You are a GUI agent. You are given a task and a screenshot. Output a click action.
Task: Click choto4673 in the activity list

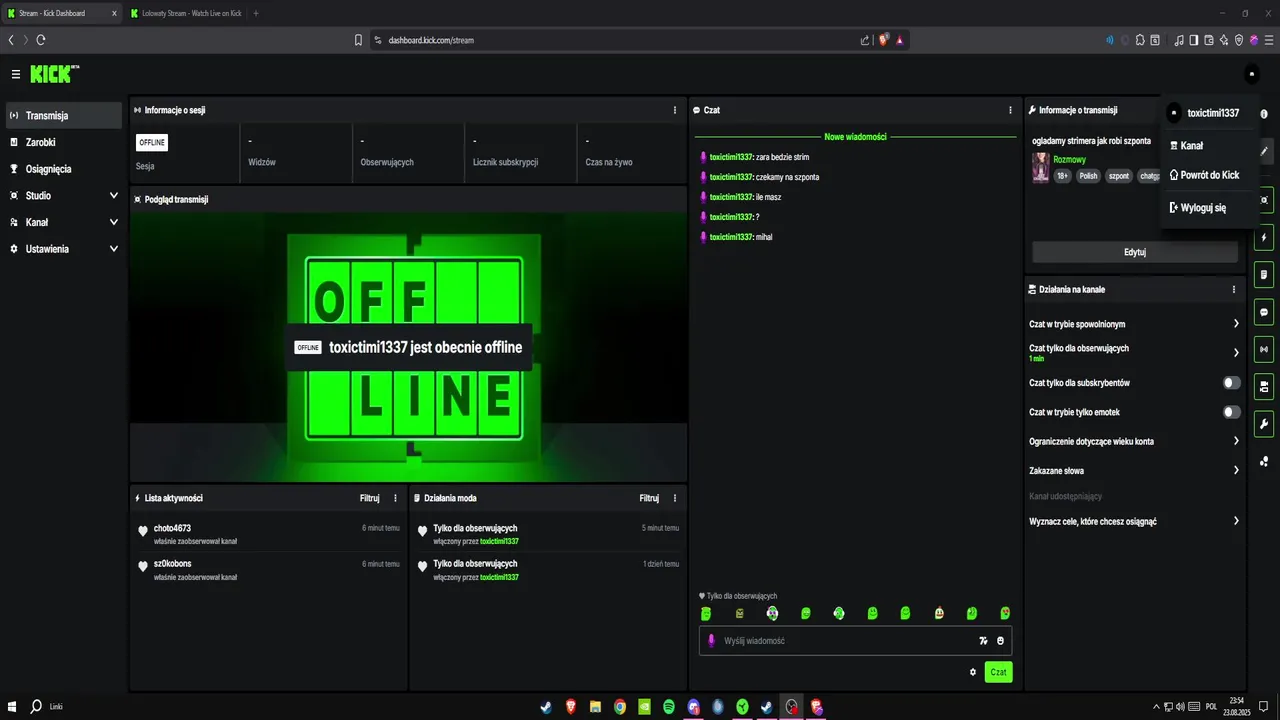(172, 528)
